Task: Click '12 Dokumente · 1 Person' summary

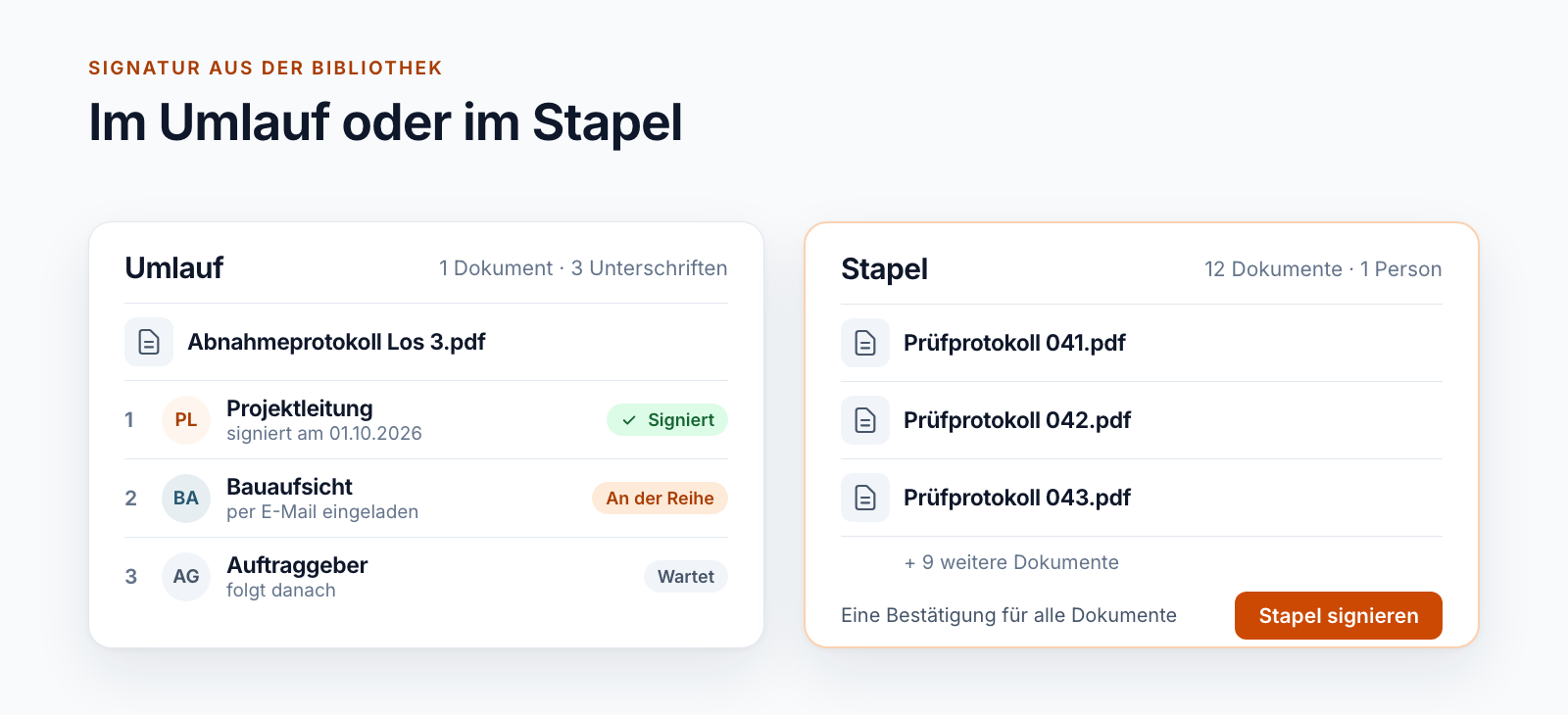Action: (x=1323, y=269)
